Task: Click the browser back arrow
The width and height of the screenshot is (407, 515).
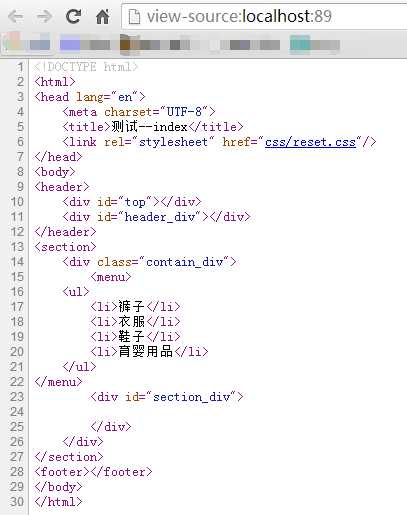Action: [16, 16]
